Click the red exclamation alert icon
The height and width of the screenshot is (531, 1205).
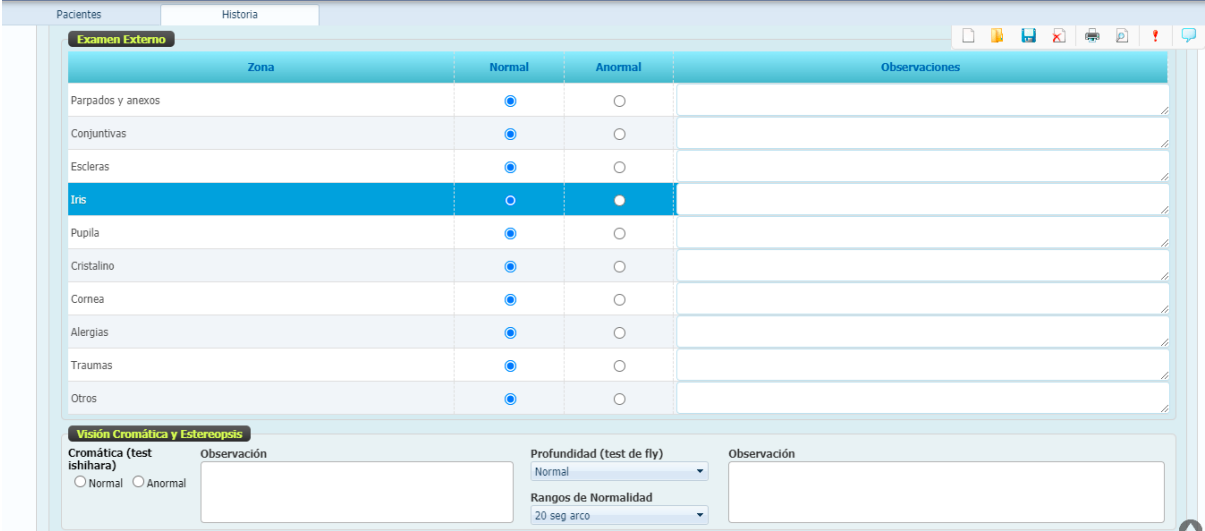tap(1155, 36)
